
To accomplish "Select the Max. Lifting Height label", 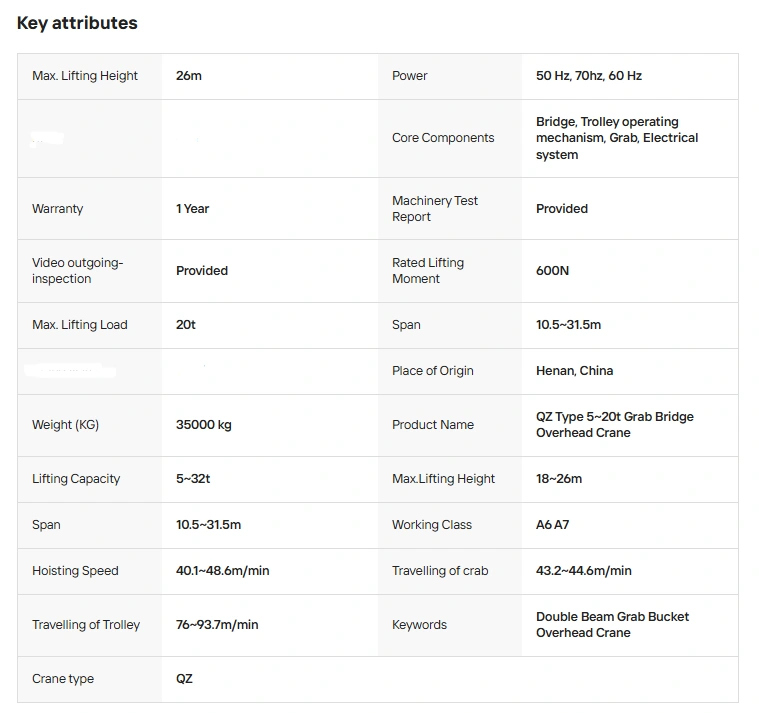I will point(85,76).
